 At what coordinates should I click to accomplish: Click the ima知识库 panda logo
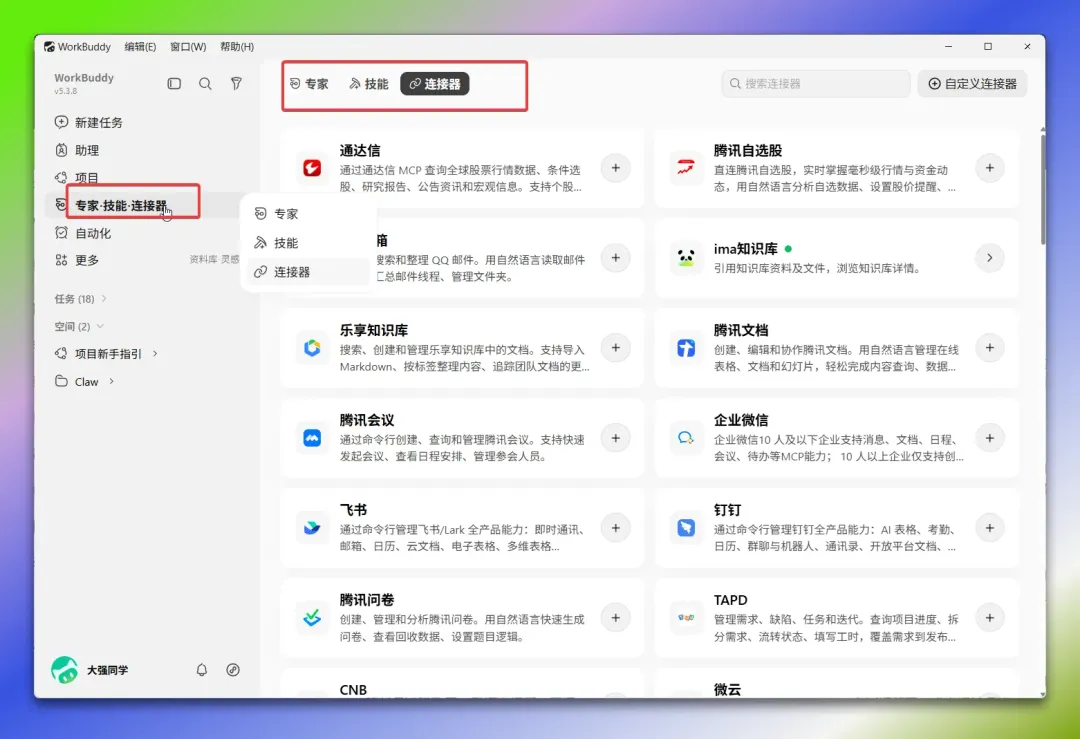tap(686, 258)
